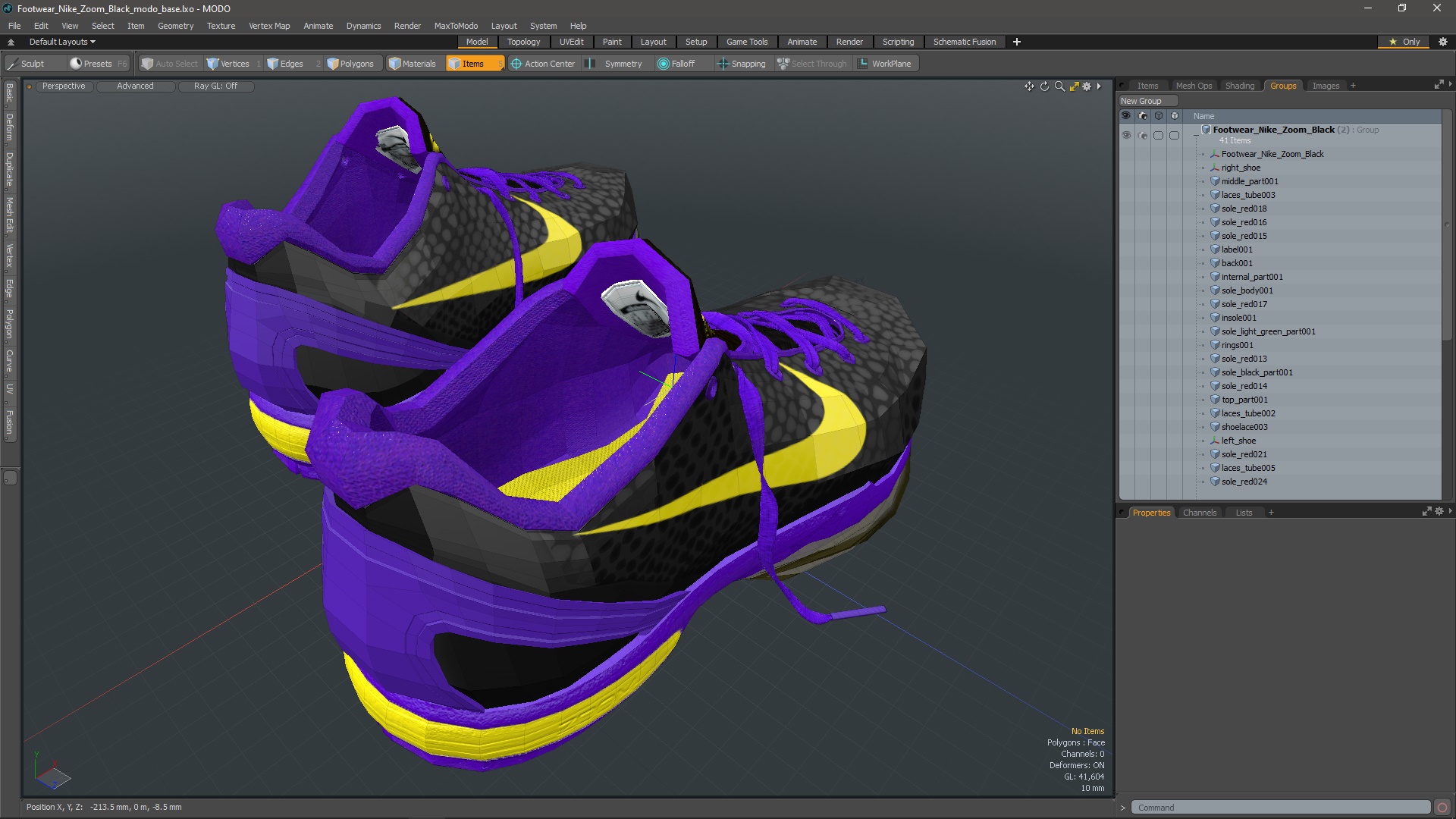Image resolution: width=1456 pixels, height=819 pixels.
Task: Open the Vertex Map menu
Action: [269, 26]
